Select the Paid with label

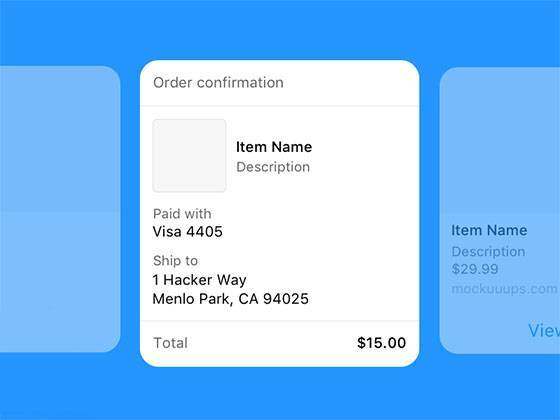click(182, 214)
